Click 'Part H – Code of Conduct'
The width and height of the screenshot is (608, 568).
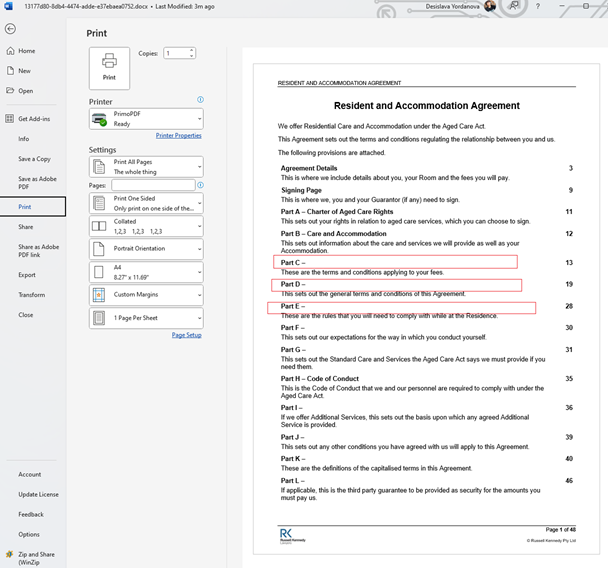[x=320, y=378]
